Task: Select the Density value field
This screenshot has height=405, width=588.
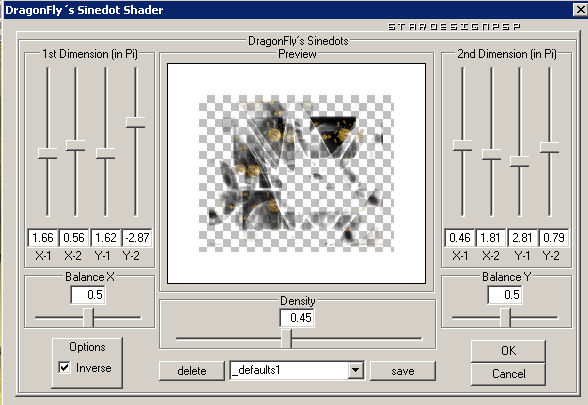Action: point(297,318)
